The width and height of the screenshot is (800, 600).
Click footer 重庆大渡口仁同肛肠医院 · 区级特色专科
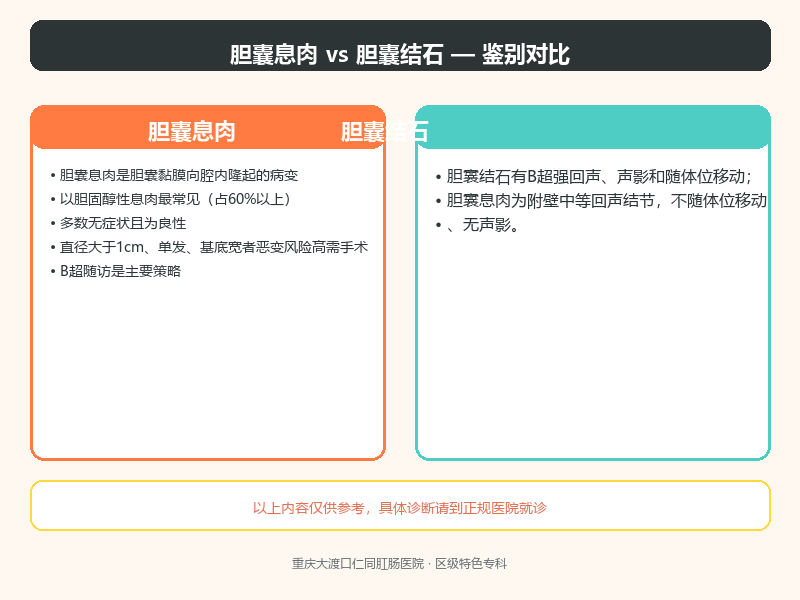click(399, 563)
